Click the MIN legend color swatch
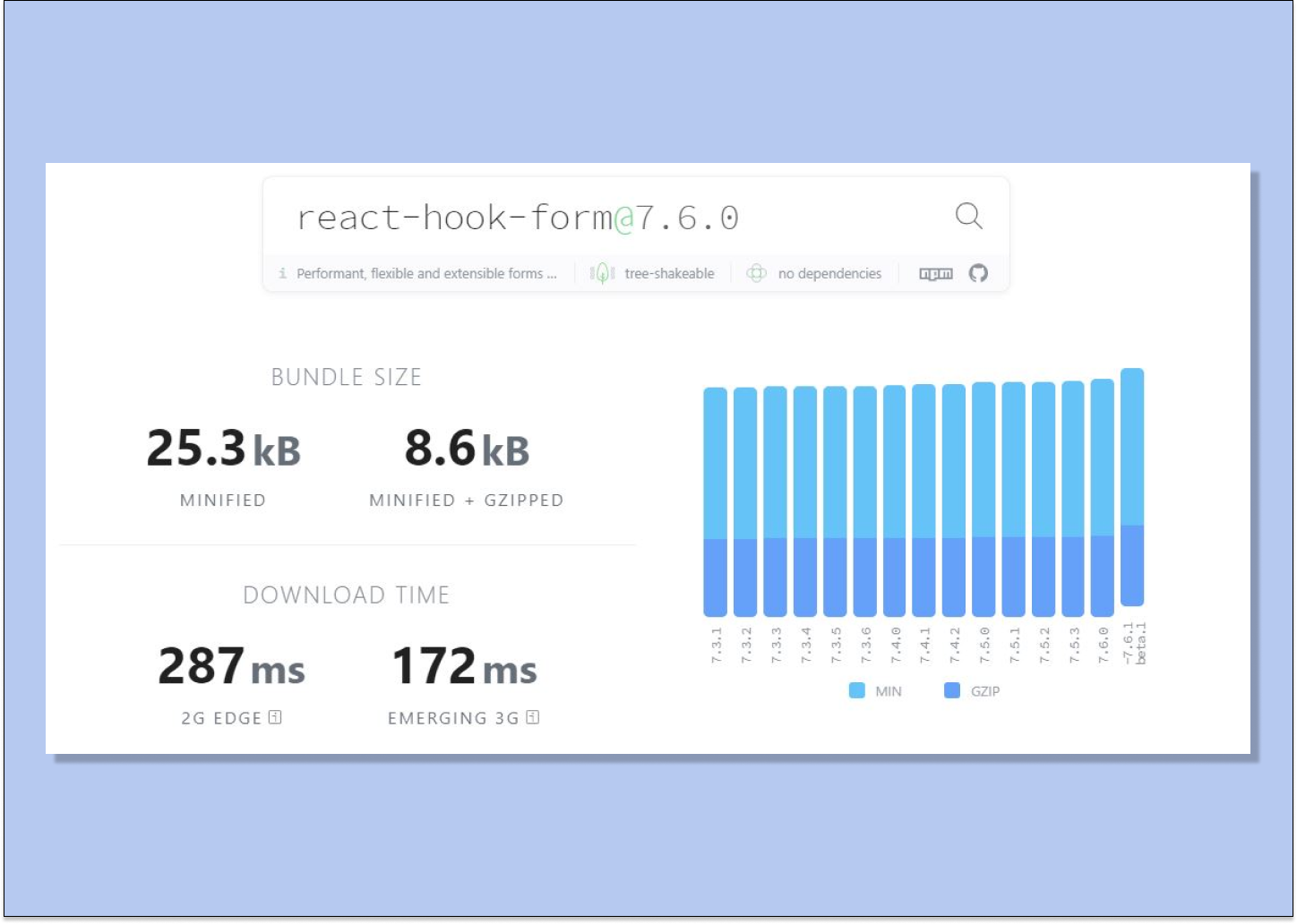 tap(857, 690)
